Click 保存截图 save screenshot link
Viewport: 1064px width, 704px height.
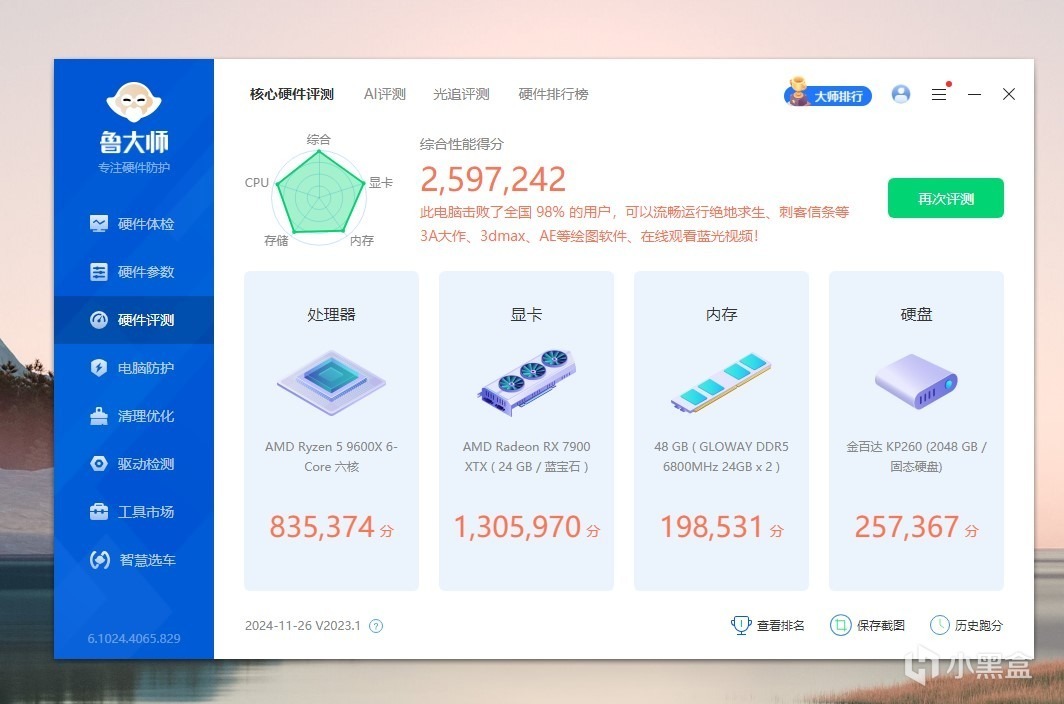click(867, 625)
